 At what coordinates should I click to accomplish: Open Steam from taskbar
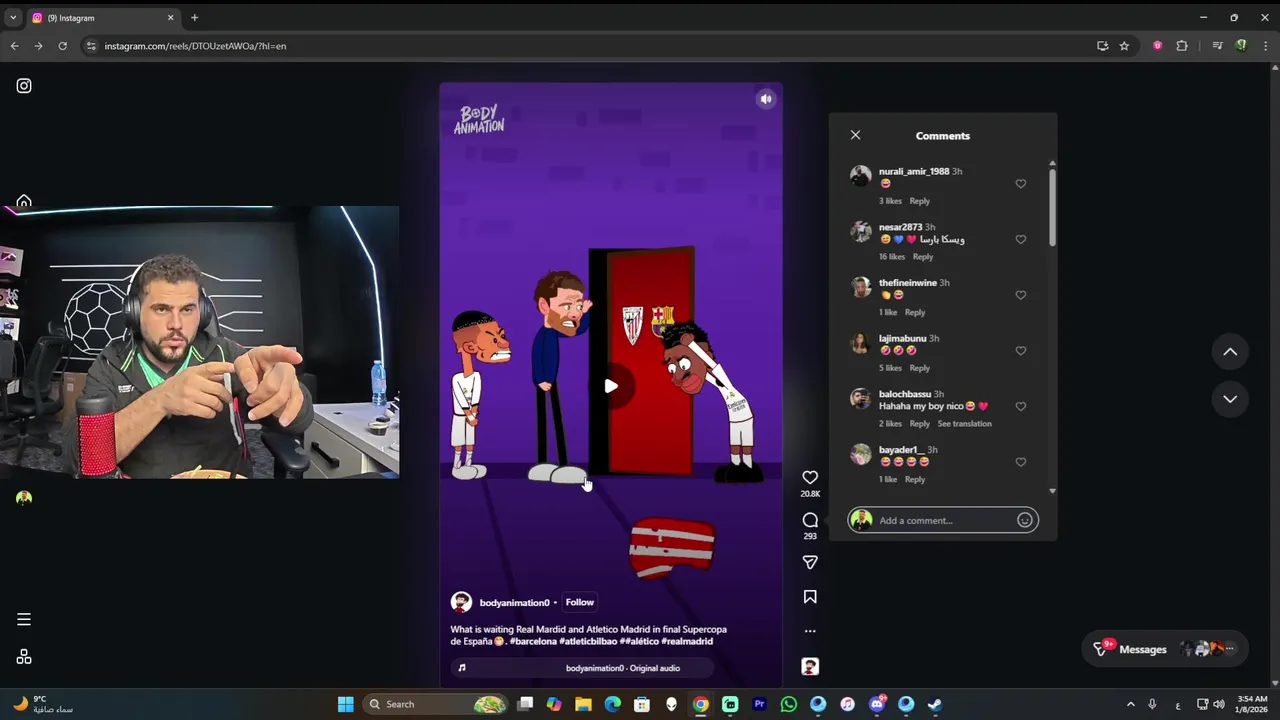tap(935, 704)
